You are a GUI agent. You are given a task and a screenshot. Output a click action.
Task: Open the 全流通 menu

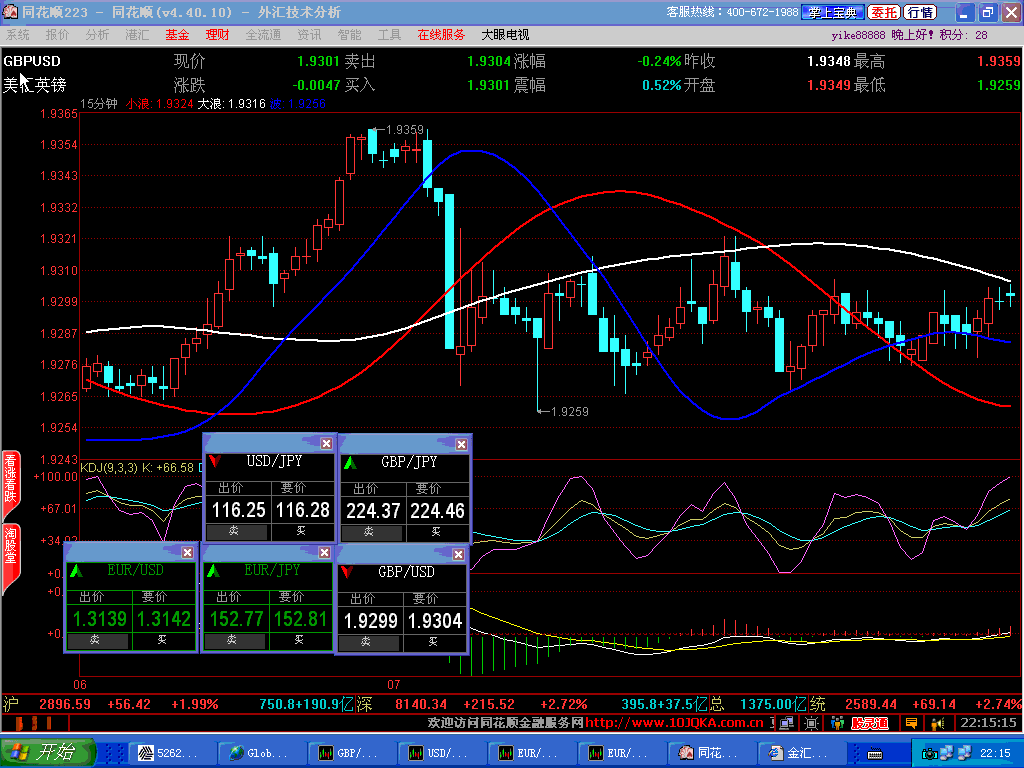[263, 35]
